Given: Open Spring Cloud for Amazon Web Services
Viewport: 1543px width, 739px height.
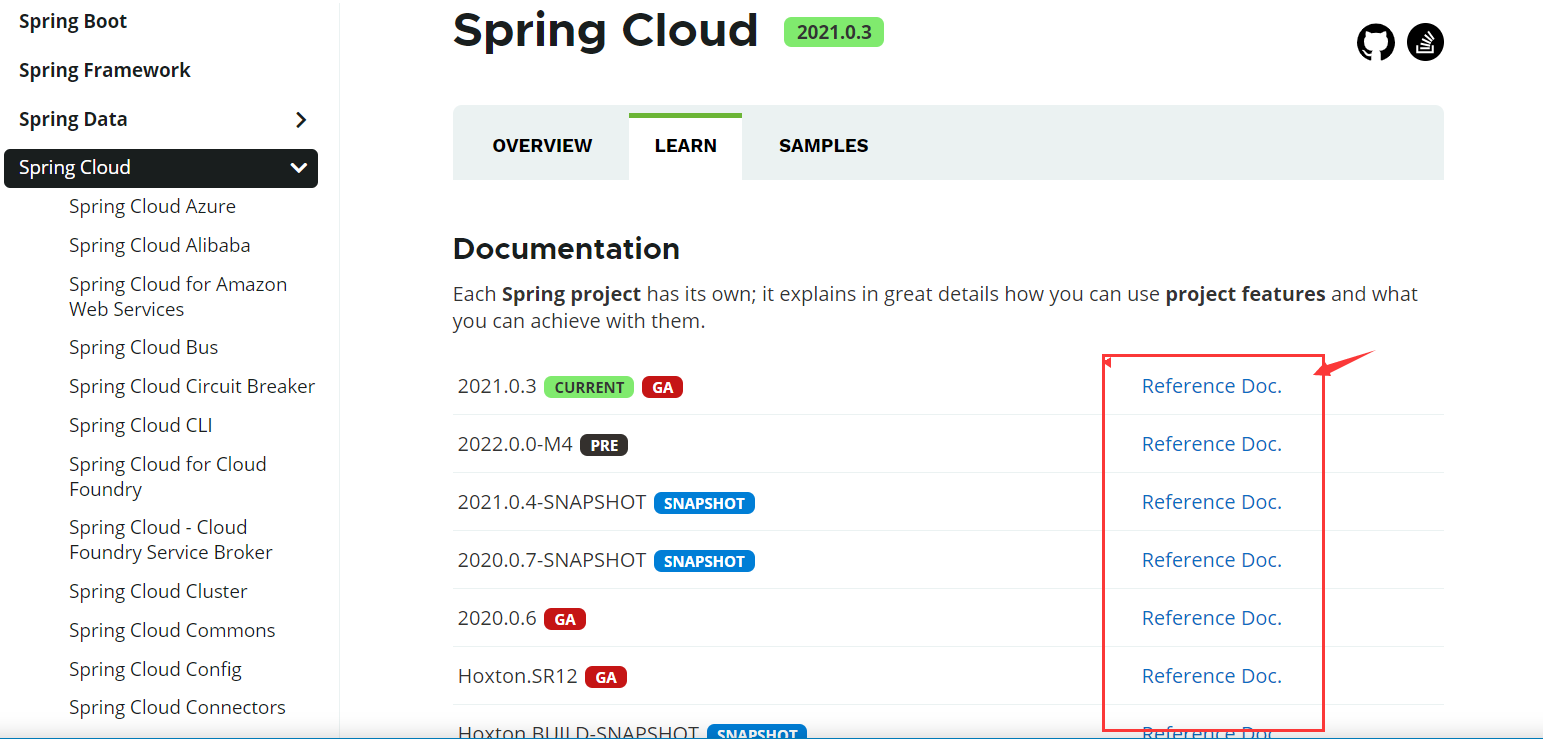Looking at the screenshot, I should tap(178, 297).
